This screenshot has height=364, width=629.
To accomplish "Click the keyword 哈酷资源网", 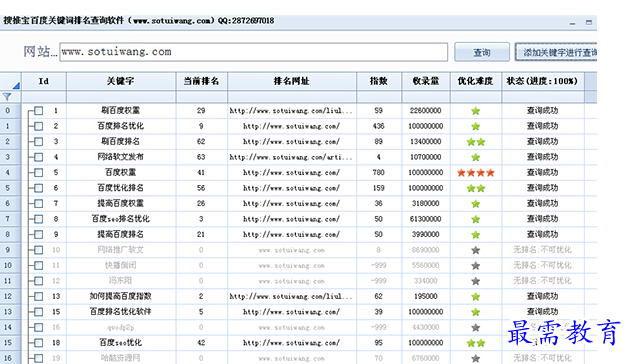I will [120, 358].
